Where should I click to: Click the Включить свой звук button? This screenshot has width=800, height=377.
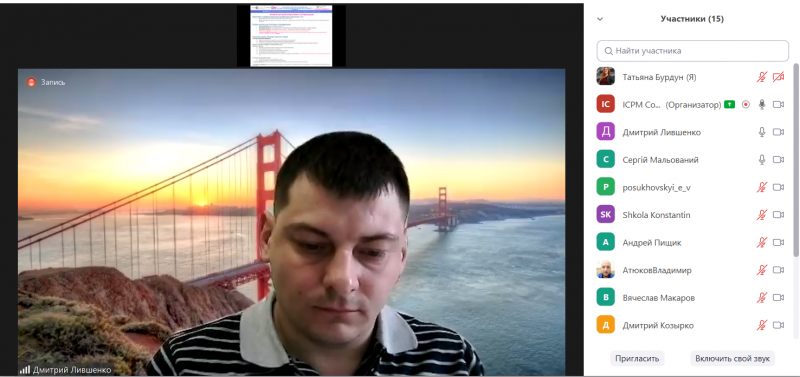tap(733, 359)
